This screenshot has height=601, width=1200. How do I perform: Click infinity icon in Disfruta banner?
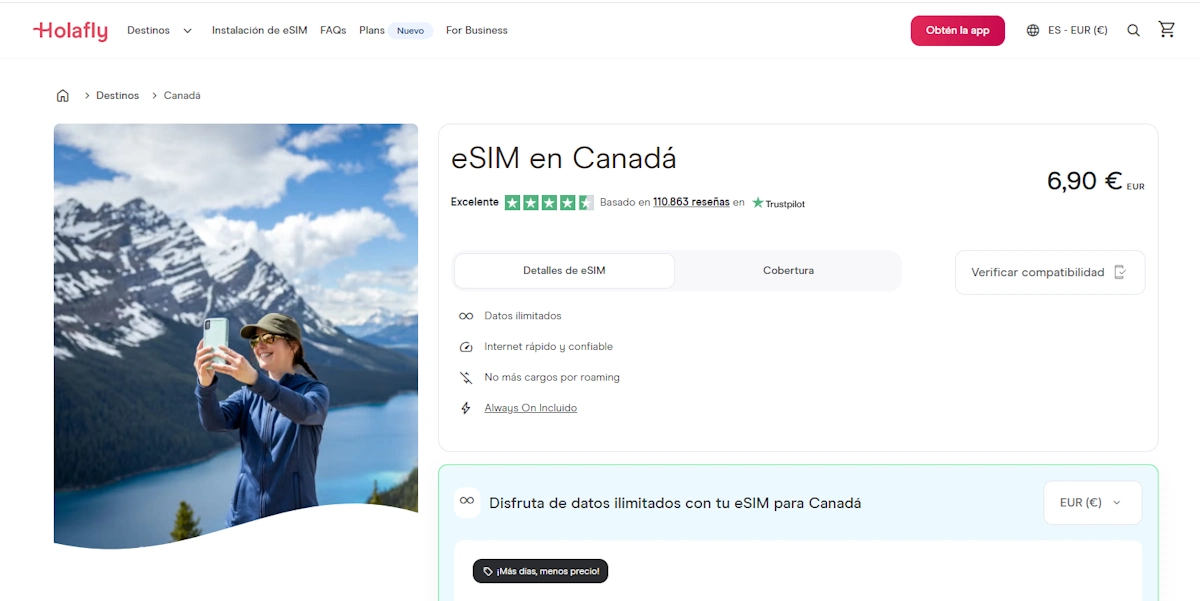[467, 501]
